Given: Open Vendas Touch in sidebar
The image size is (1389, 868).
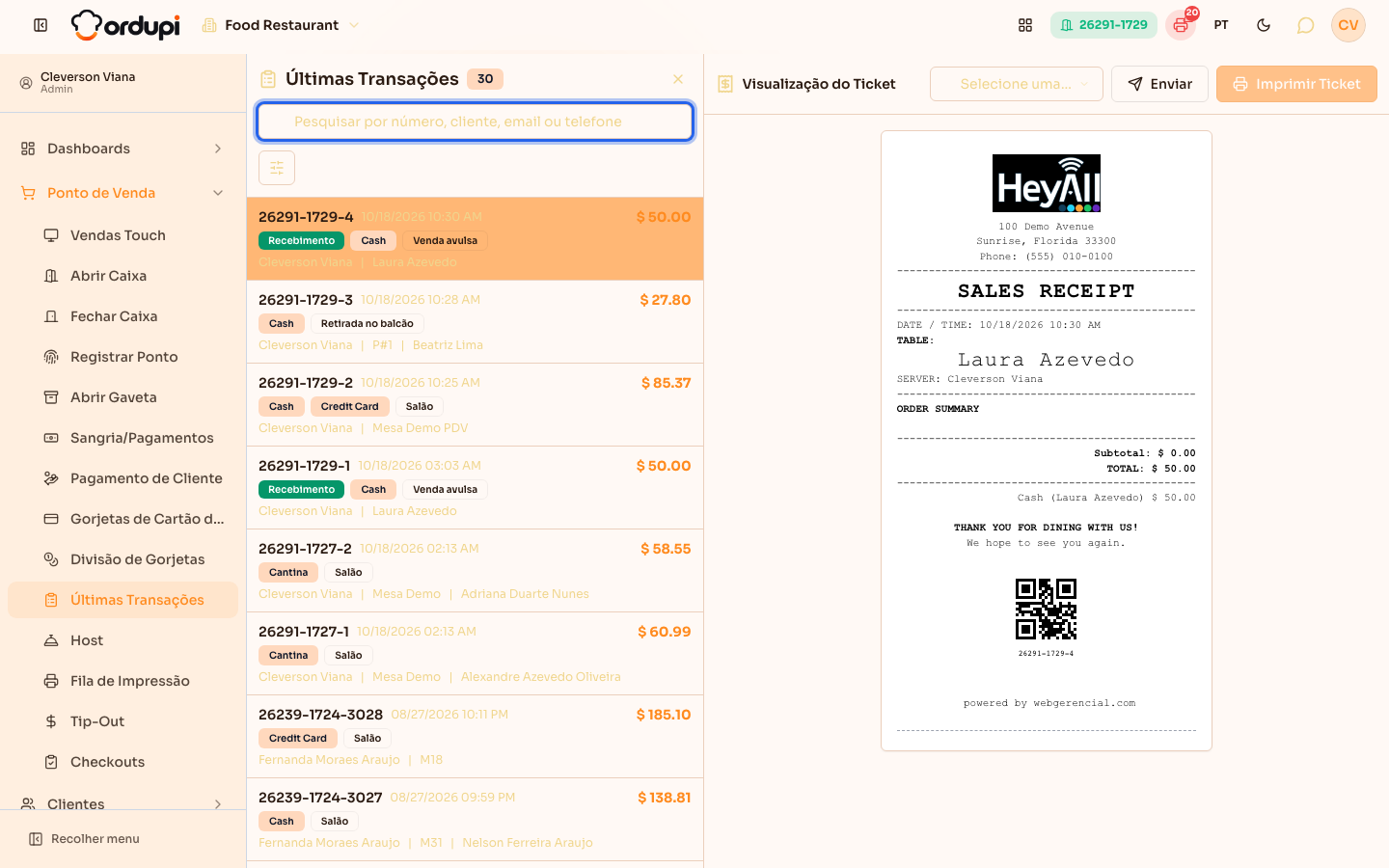Looking at the screenshot, I should pos(123,235).
